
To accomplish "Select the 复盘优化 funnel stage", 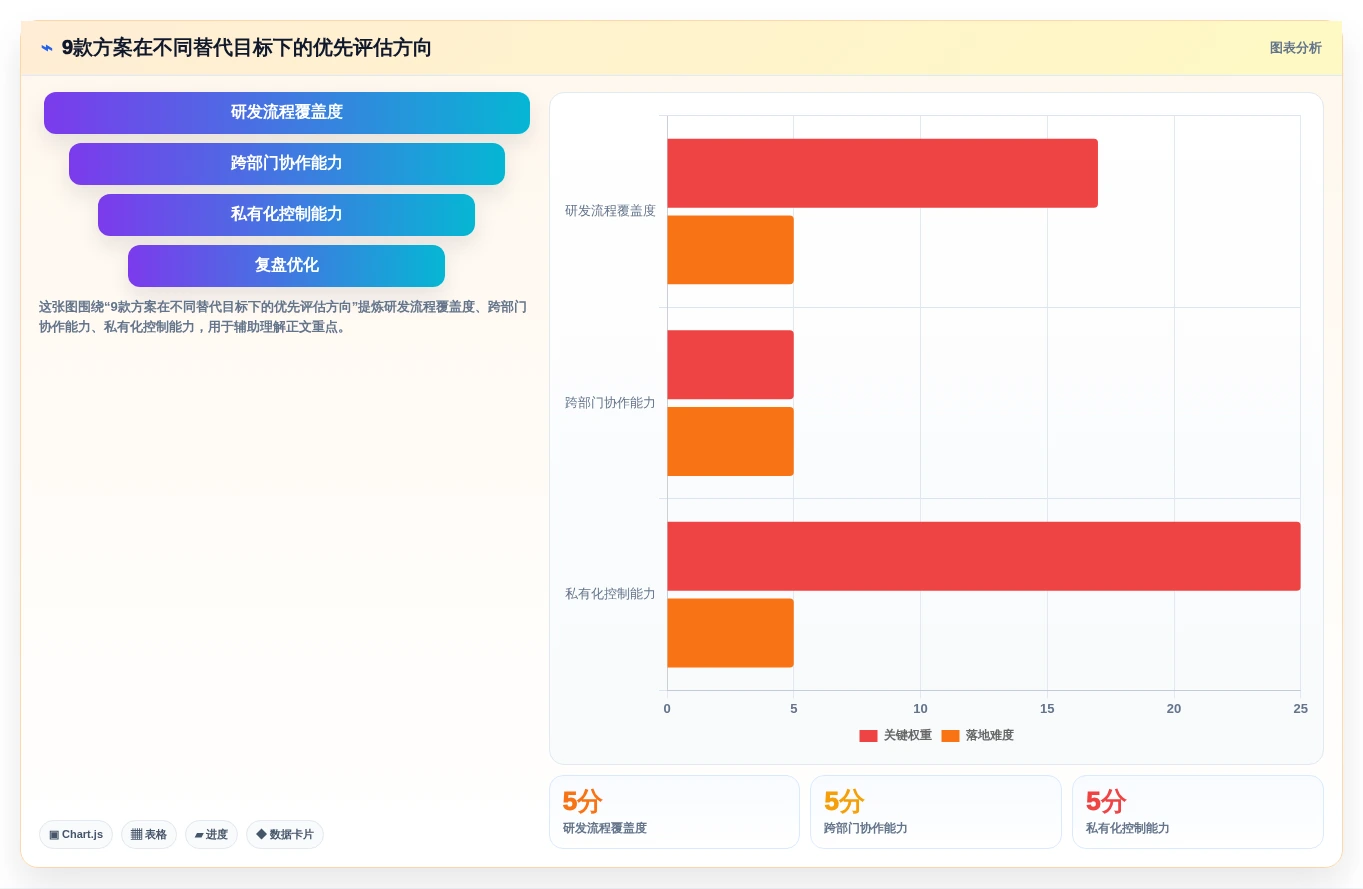I will tap(287, 266).
